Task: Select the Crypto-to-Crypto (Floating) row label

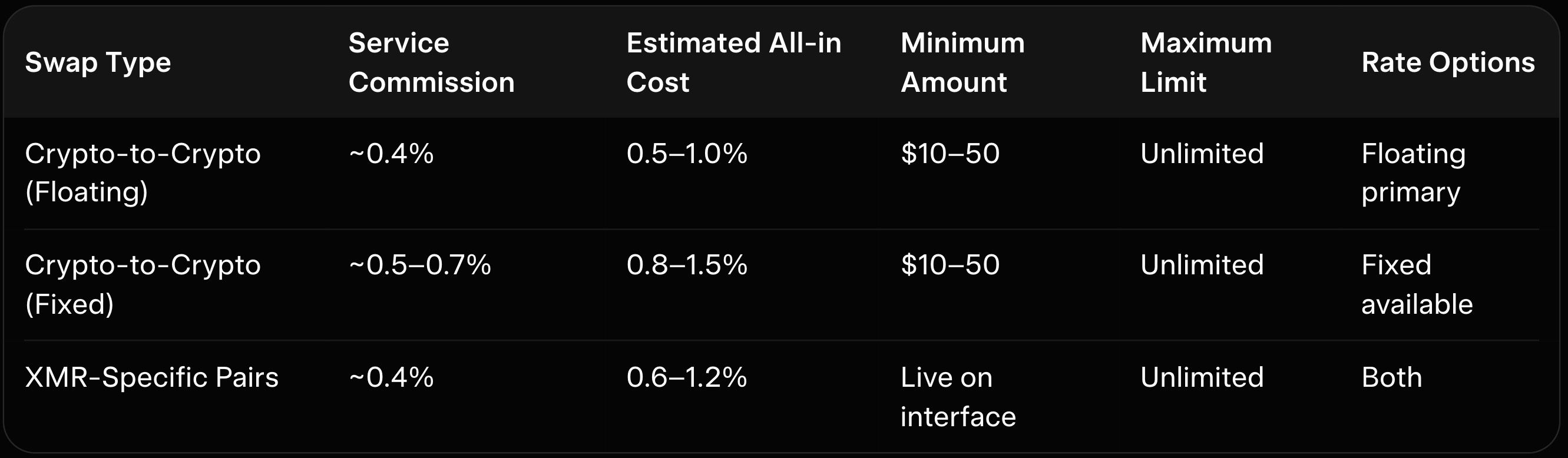Action: coord(143,172)
